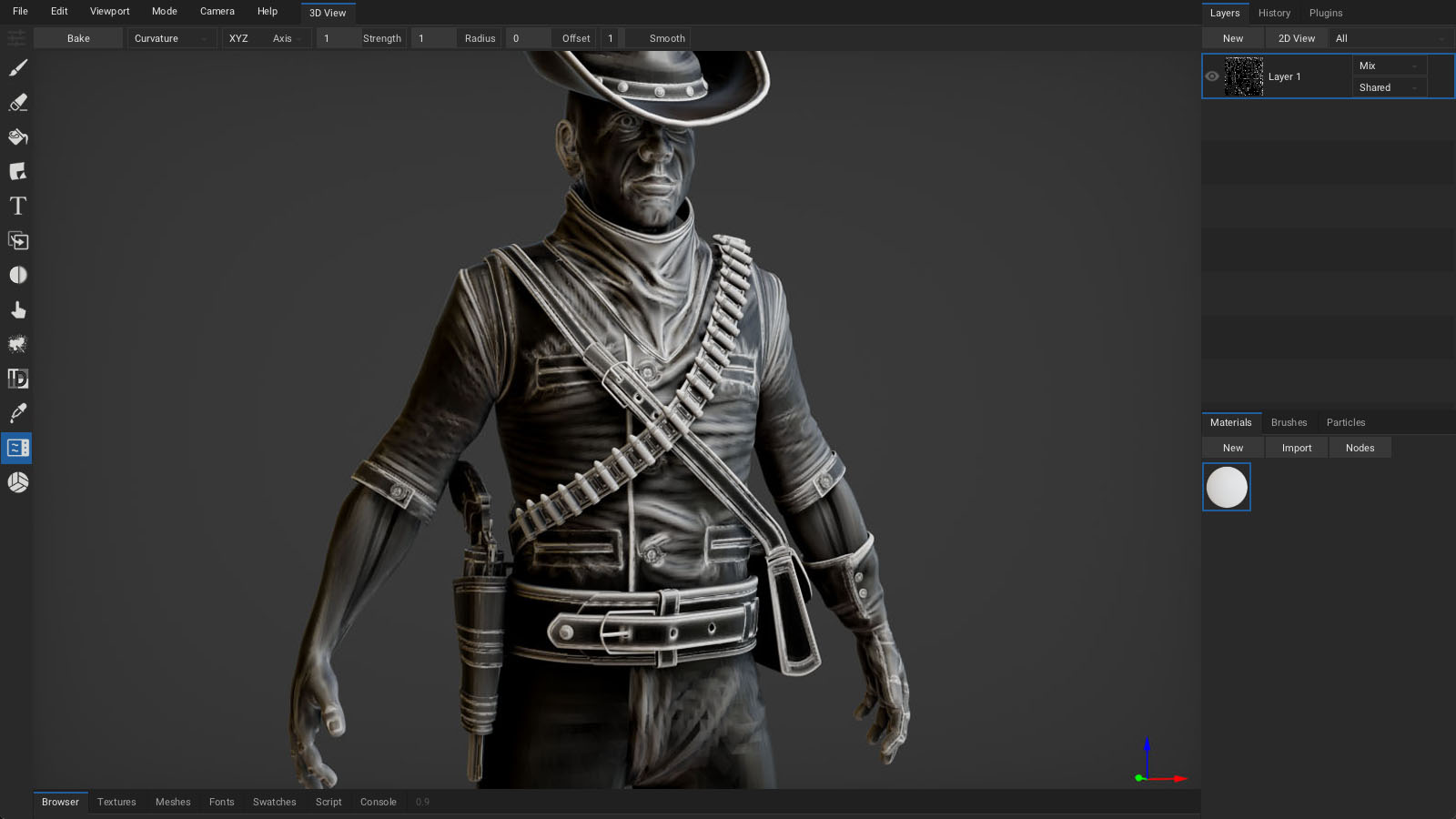Open the Viewport menu
1456x819 pixels.
pos(109,12)
